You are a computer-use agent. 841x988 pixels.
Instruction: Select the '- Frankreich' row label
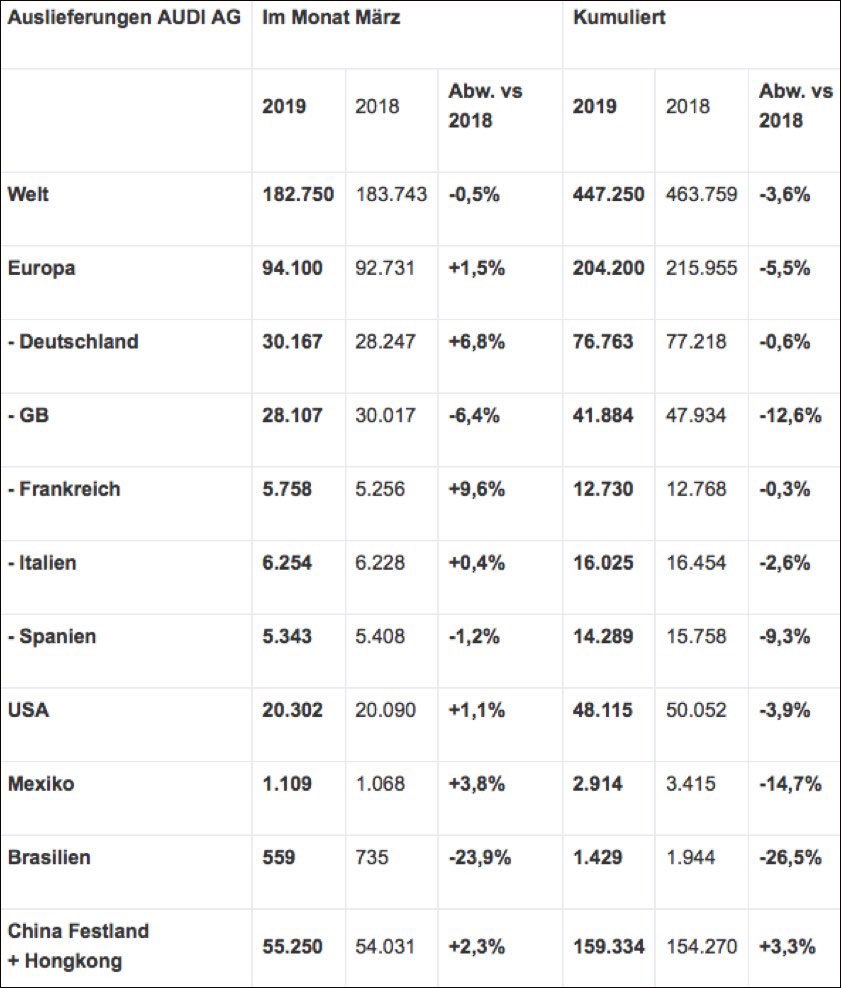(x=64, y=489)
